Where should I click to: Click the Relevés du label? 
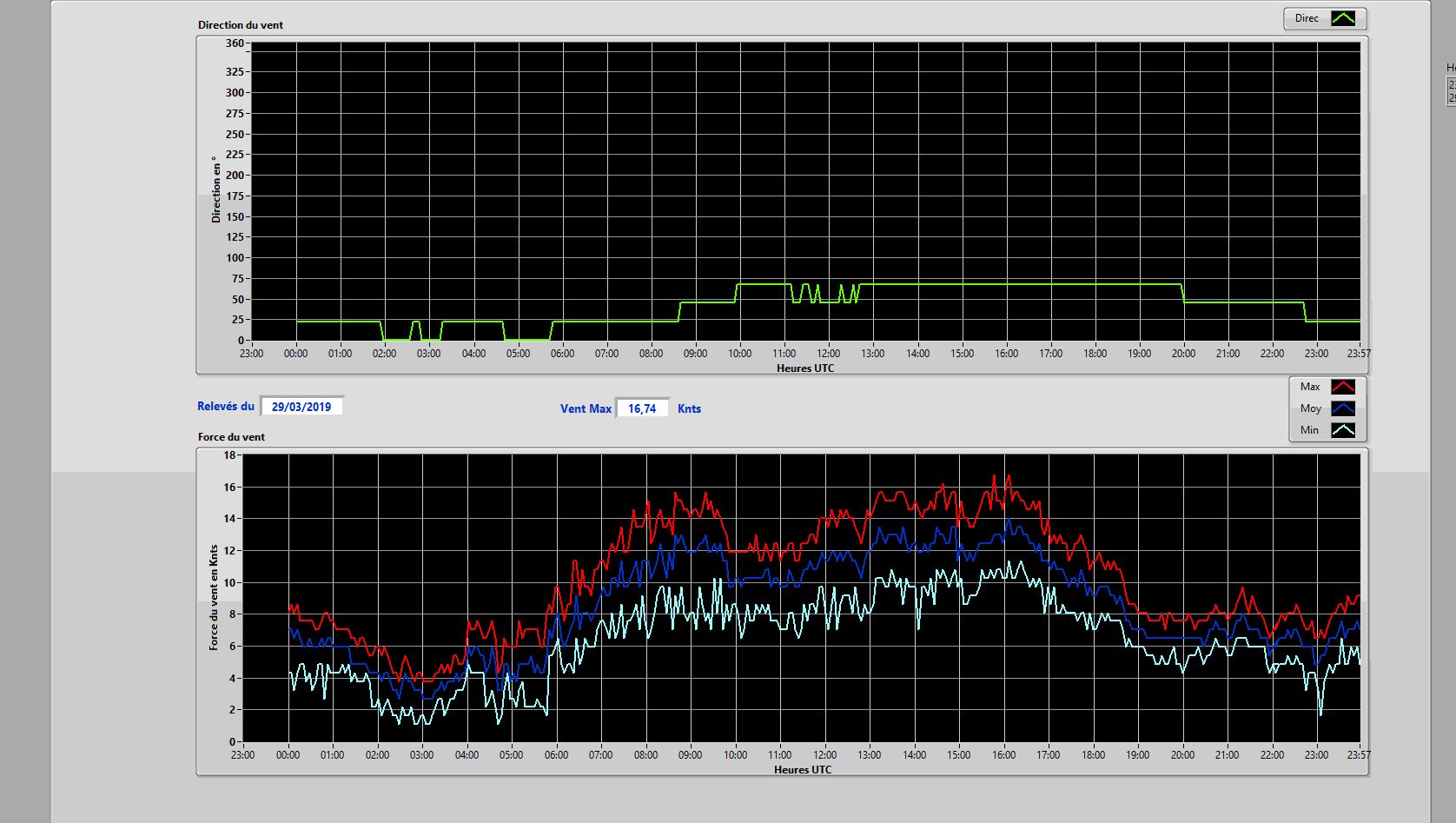[x=226, y=406]
